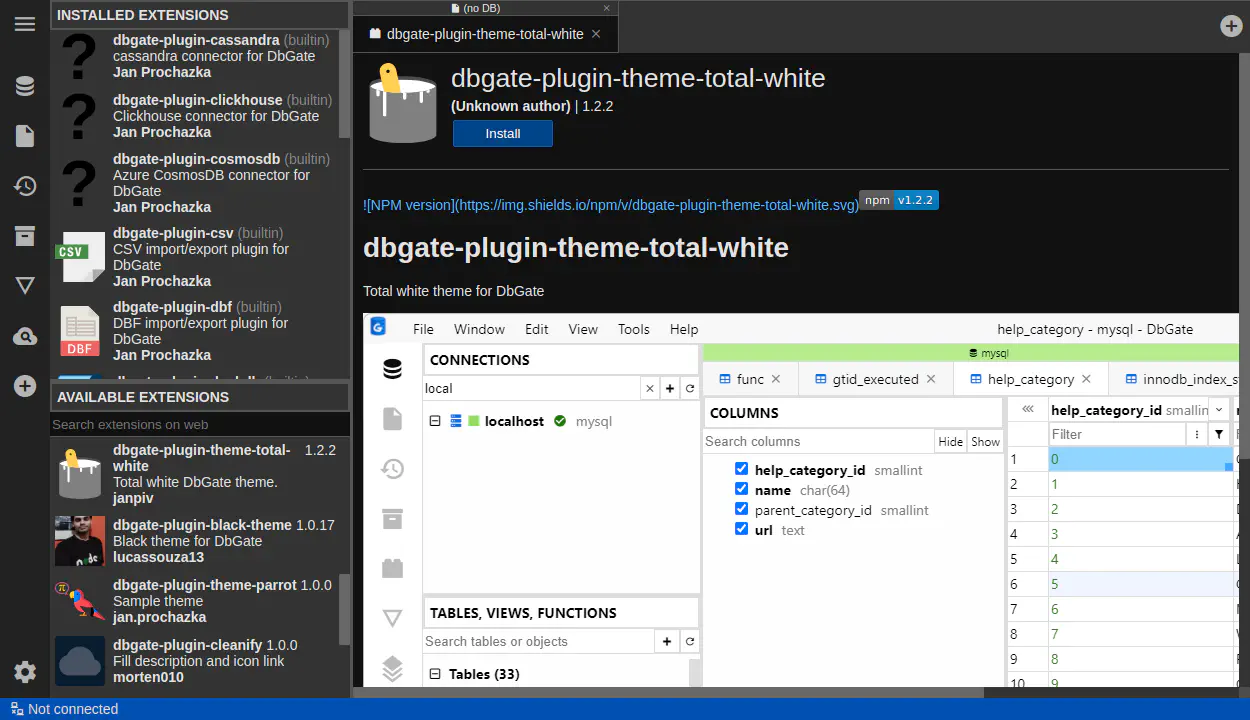Viewport: 1250px width, 720px height.
Task: Open the NPM version shields.io link
Action: pos(610,205)
